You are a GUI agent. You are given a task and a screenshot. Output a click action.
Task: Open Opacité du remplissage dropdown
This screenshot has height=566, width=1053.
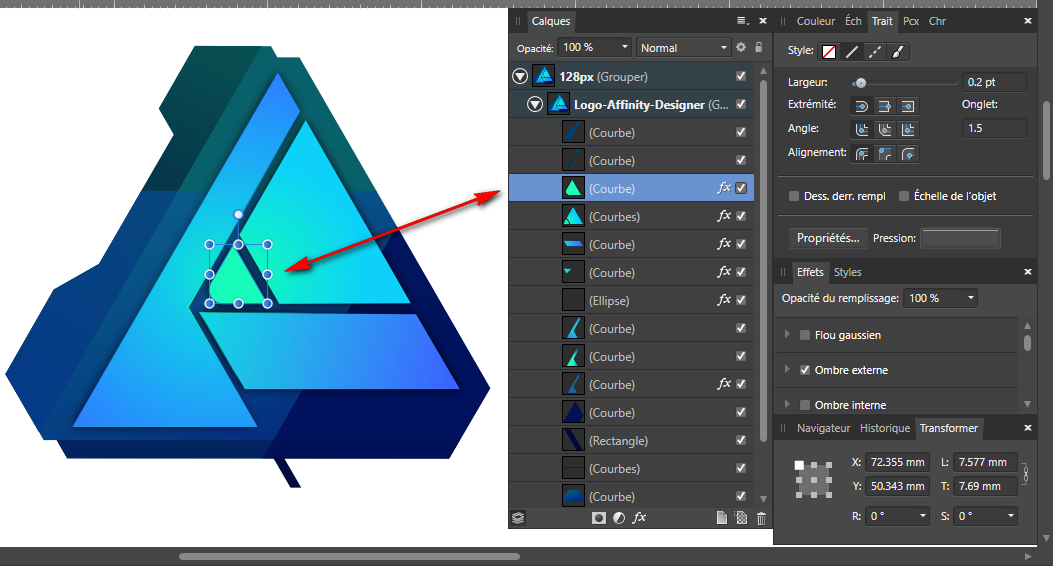tap(970, 298)
